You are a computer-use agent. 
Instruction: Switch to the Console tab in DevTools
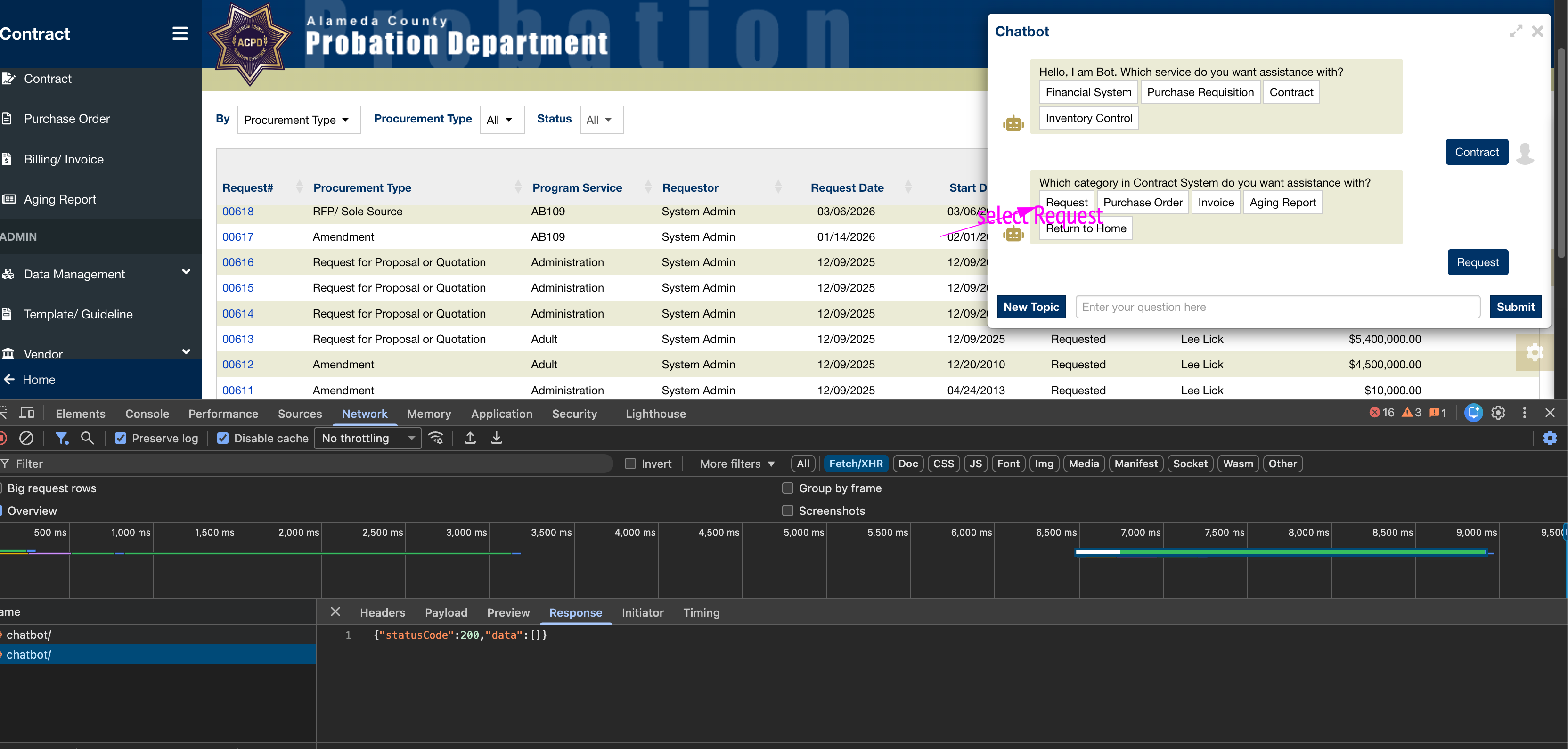point(147,414)
